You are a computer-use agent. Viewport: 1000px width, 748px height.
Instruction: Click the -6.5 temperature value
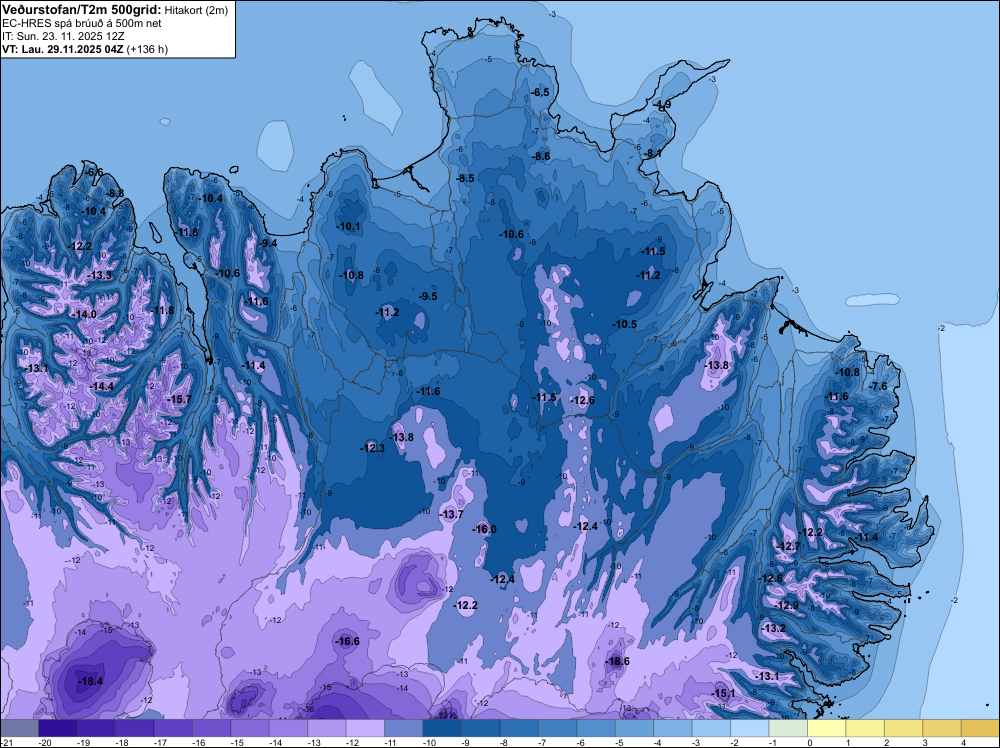pos(540,92)
